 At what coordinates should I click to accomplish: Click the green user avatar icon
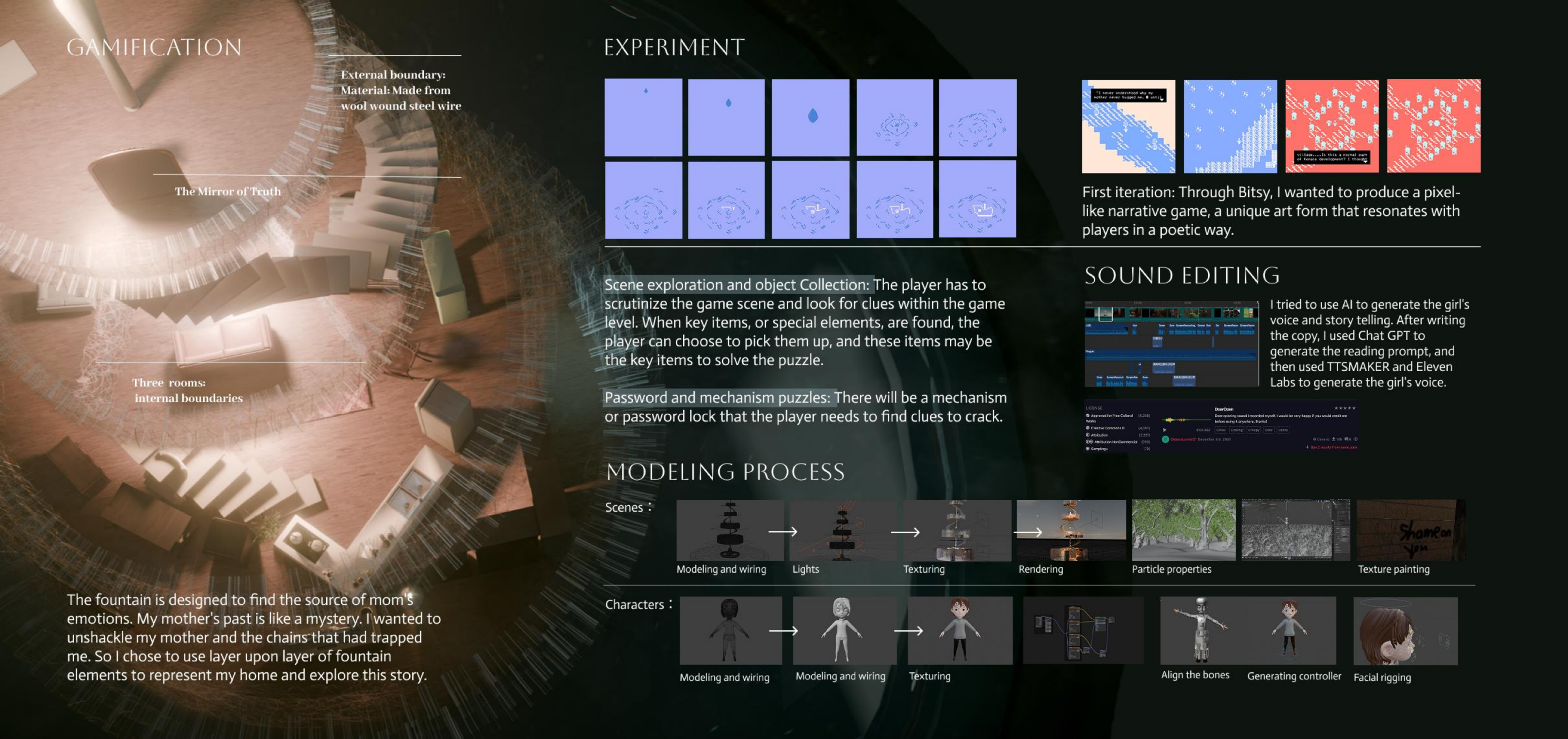pyautogui.click(x=1166, y=440)
